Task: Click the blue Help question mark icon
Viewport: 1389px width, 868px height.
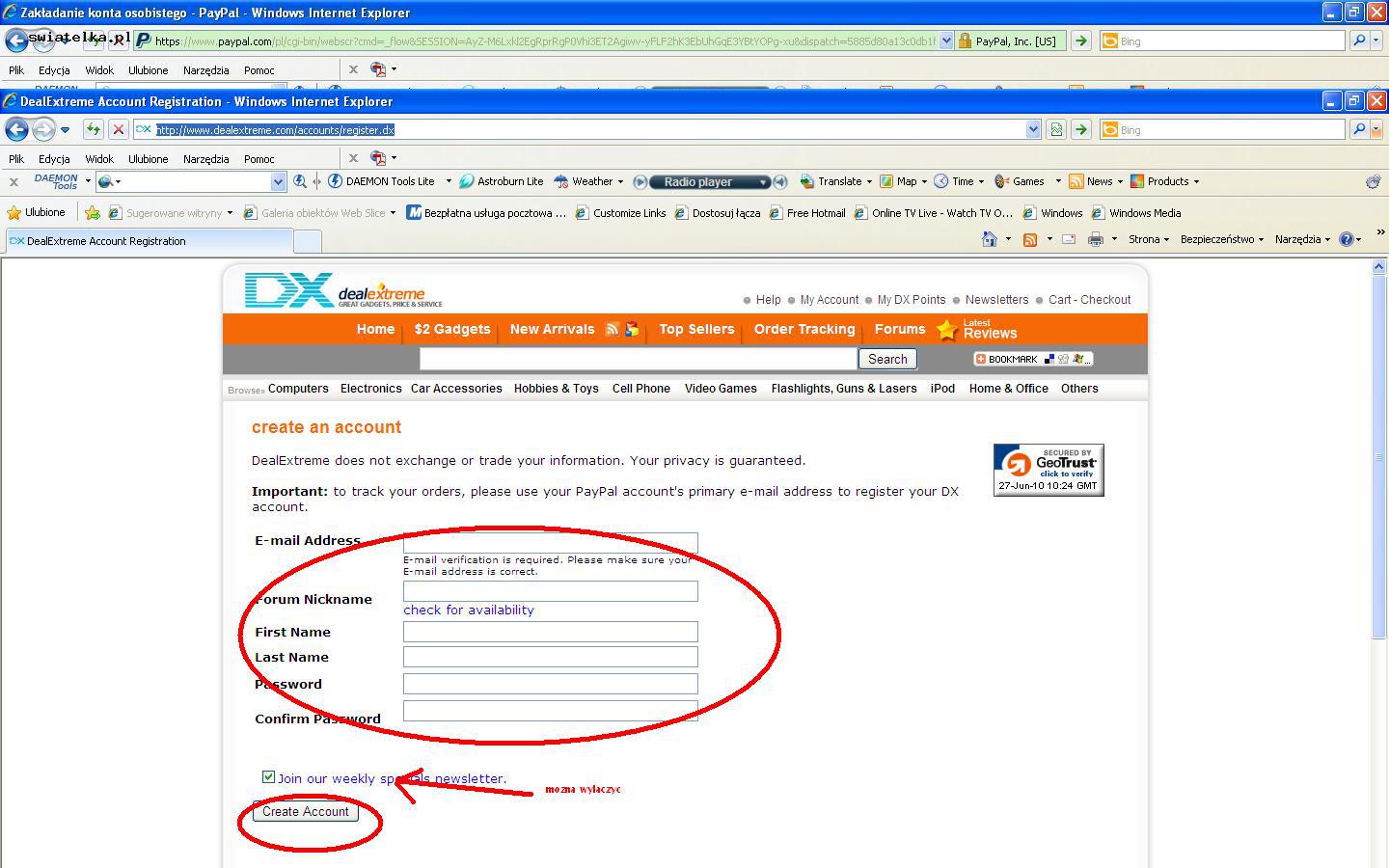Action: 1347,239
